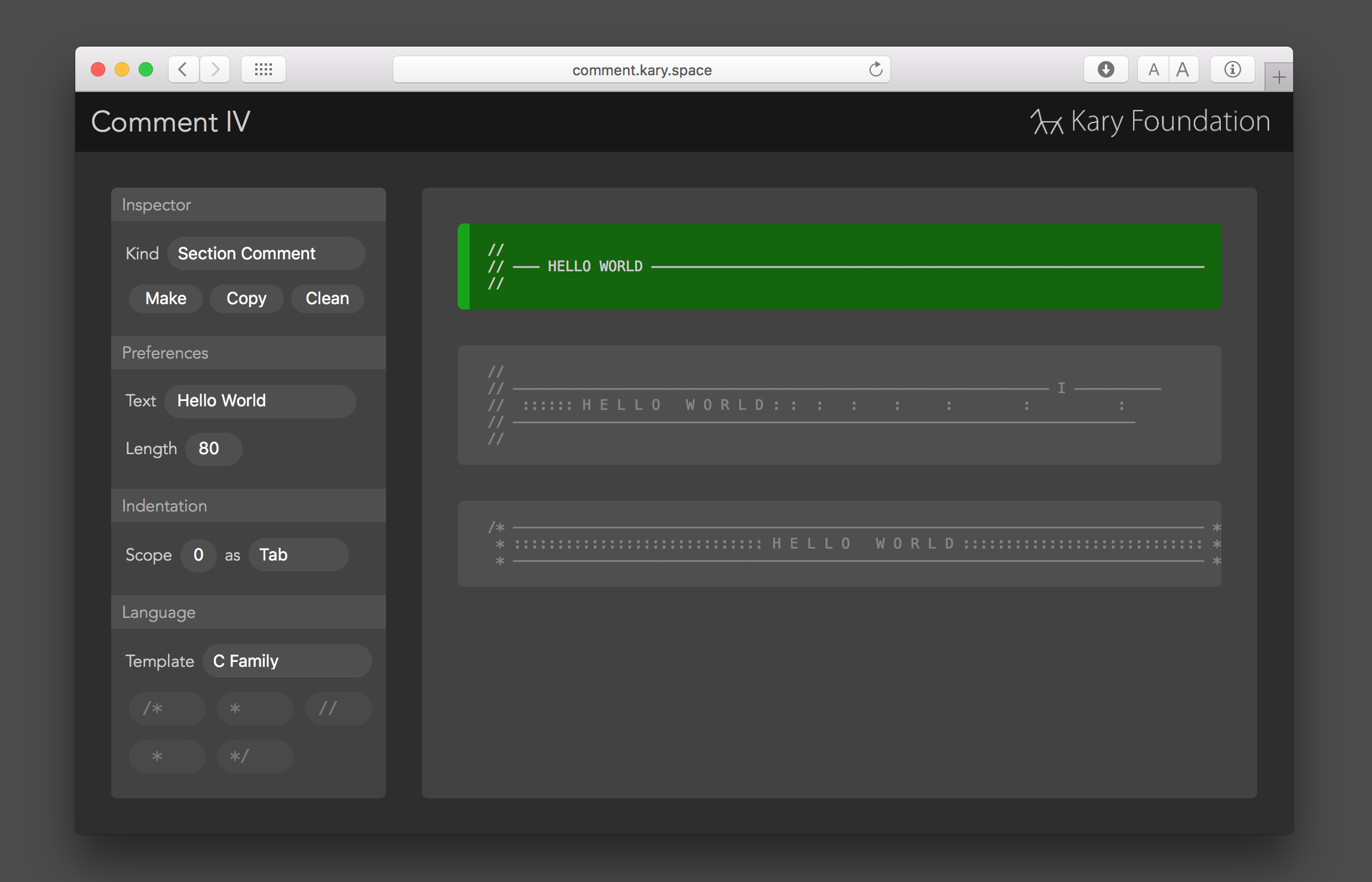Select the green HELLO WORLD section comment

[x=839, y=267]
